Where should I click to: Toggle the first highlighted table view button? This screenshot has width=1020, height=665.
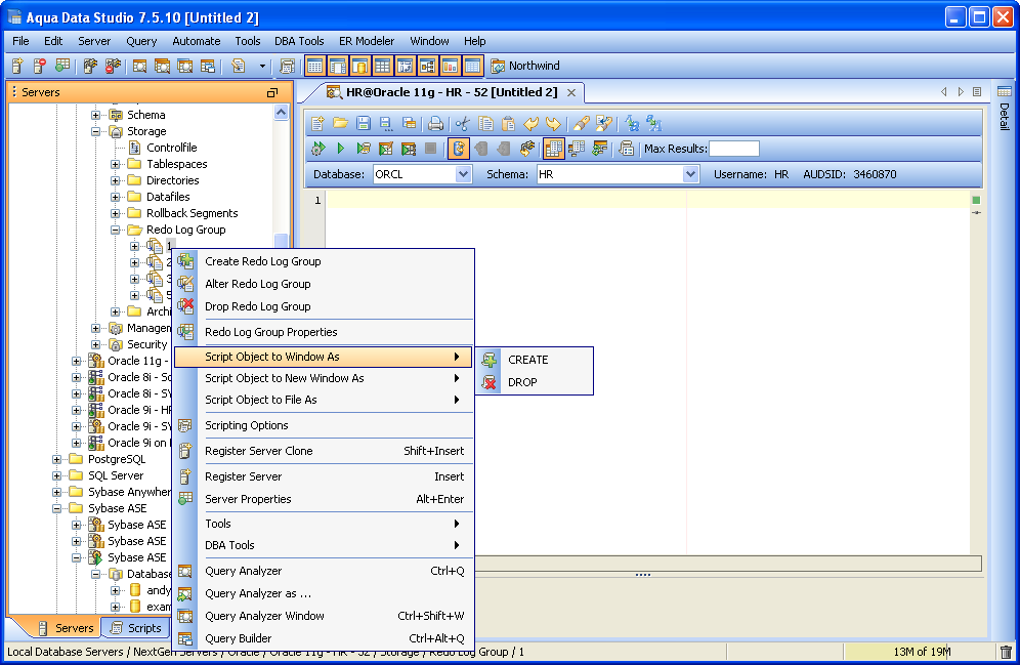tap(315, 66)
